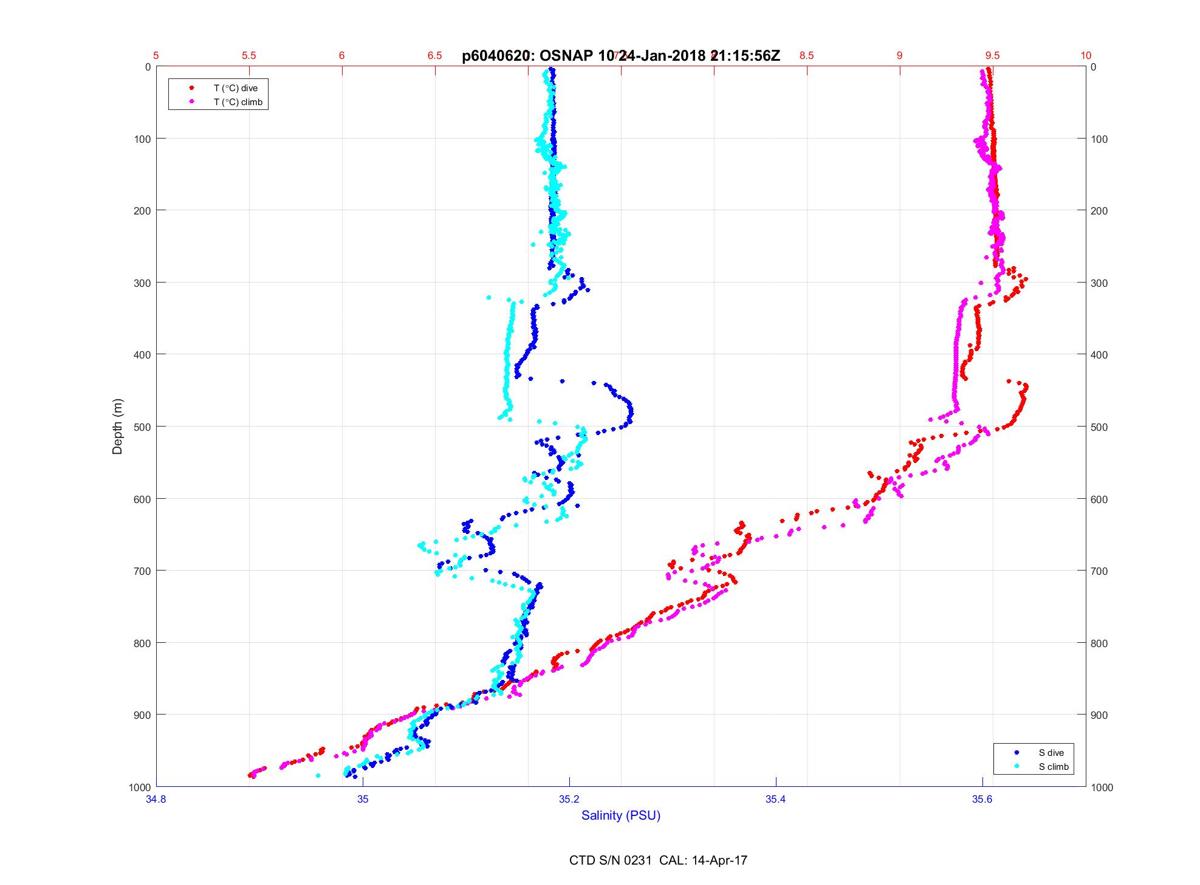Click the '1000' tick on right depth axis
This screenshot has width=1200, height=885.
(x=1104, y=787)
